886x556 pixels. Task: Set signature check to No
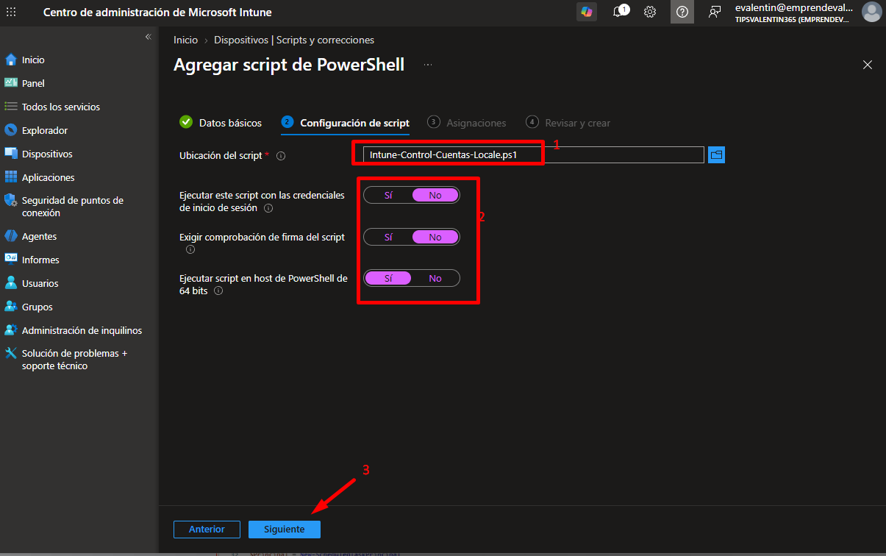coord(435,237)
